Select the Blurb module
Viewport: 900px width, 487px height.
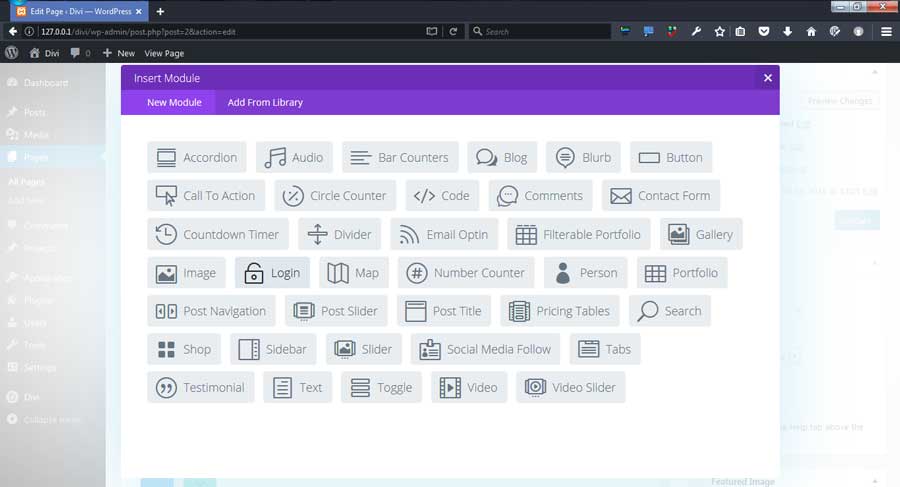pyautogui.click(x=583, y=157)
